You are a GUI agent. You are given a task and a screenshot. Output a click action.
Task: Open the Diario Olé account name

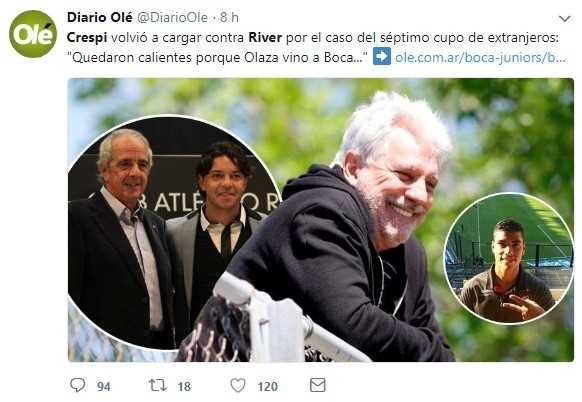point(100,17)
